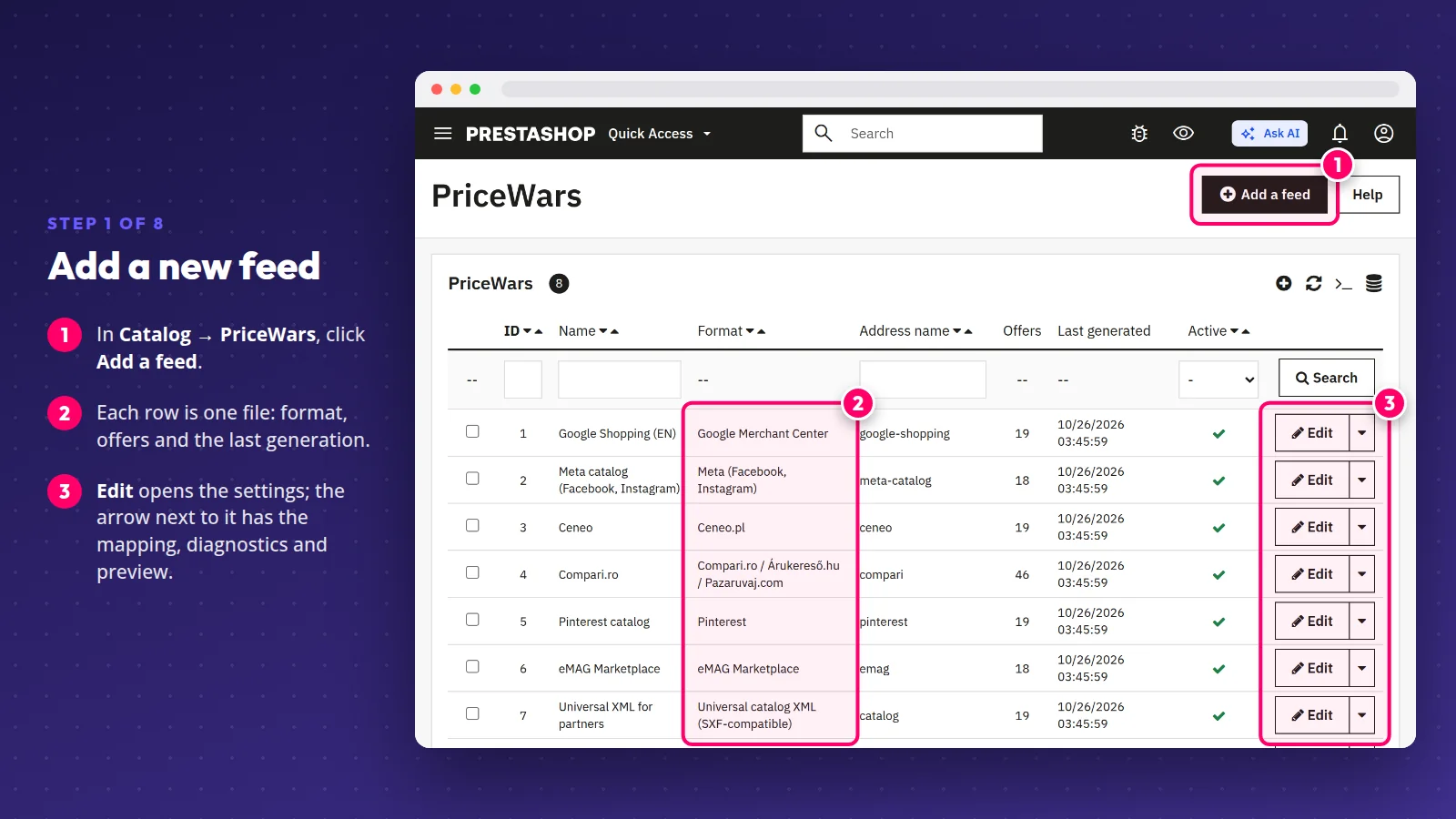Expand Edit arrow for Ceneo row

coord(1361,527)
